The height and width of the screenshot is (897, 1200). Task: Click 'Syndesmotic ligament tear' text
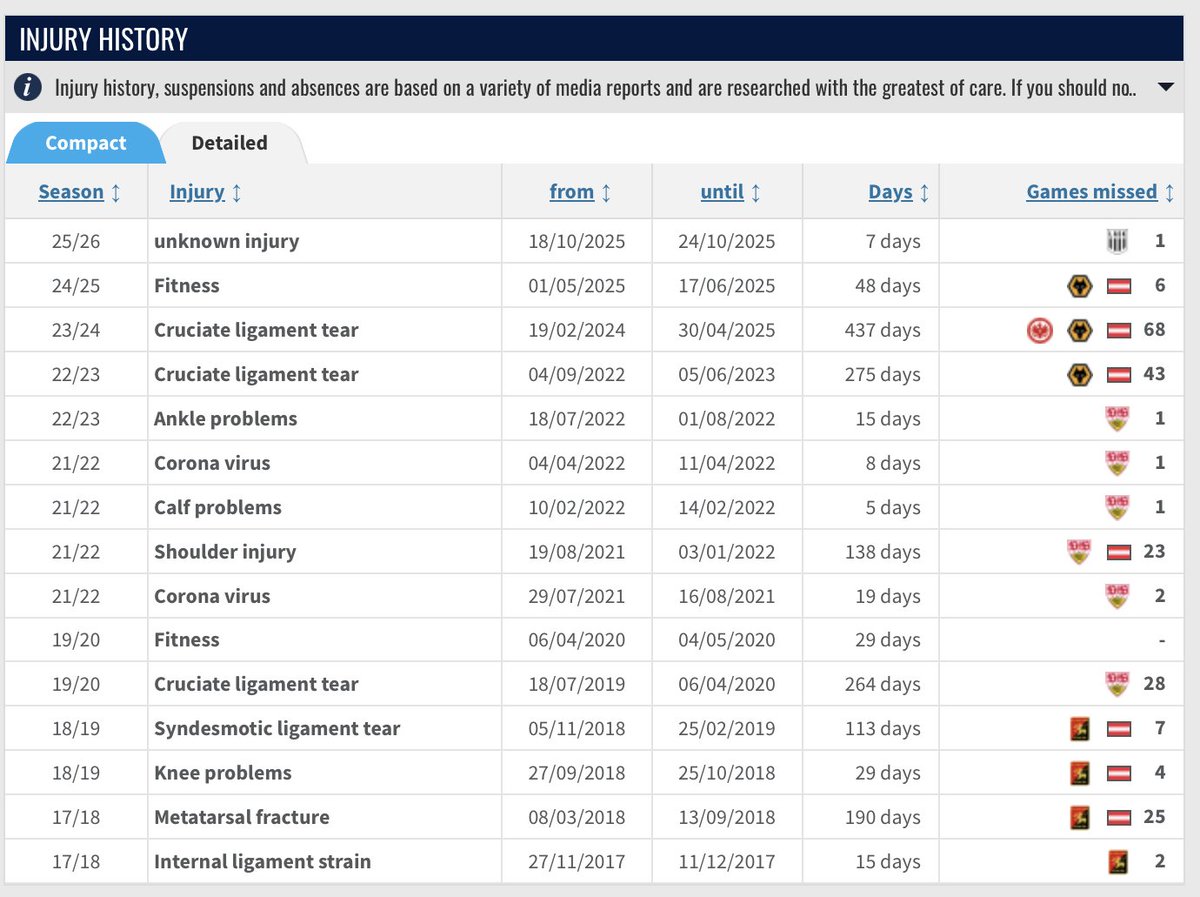277,728
